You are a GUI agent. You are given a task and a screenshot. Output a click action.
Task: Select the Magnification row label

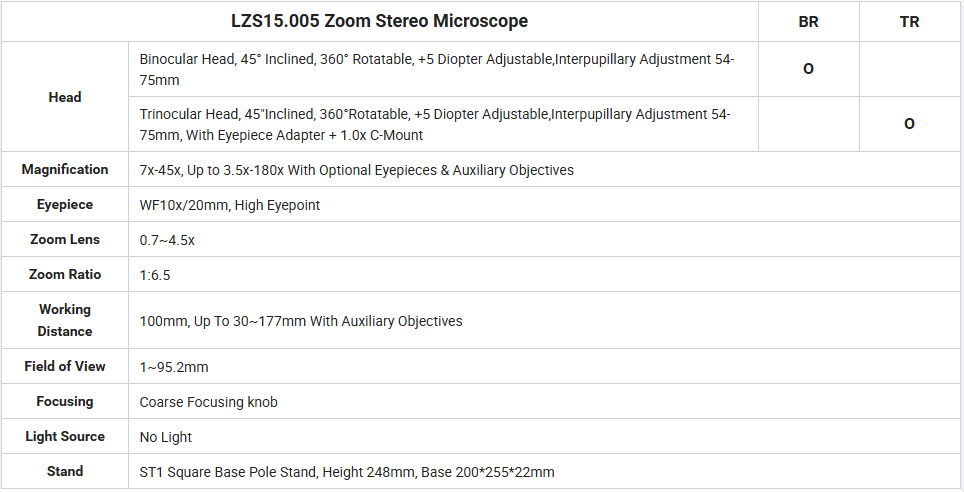click(x=65, y=169)
